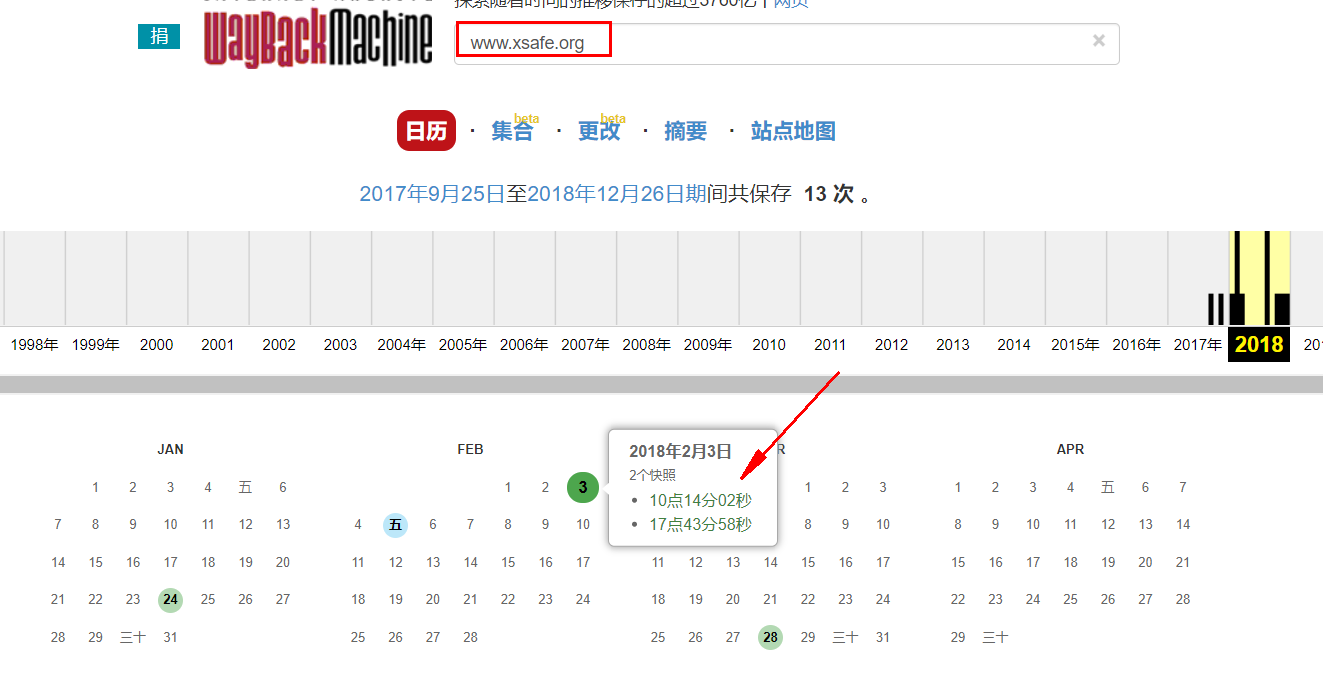The image size is (1323, 691).
Task: Click the www.xsafe.org search input
Action: [786, 44]
